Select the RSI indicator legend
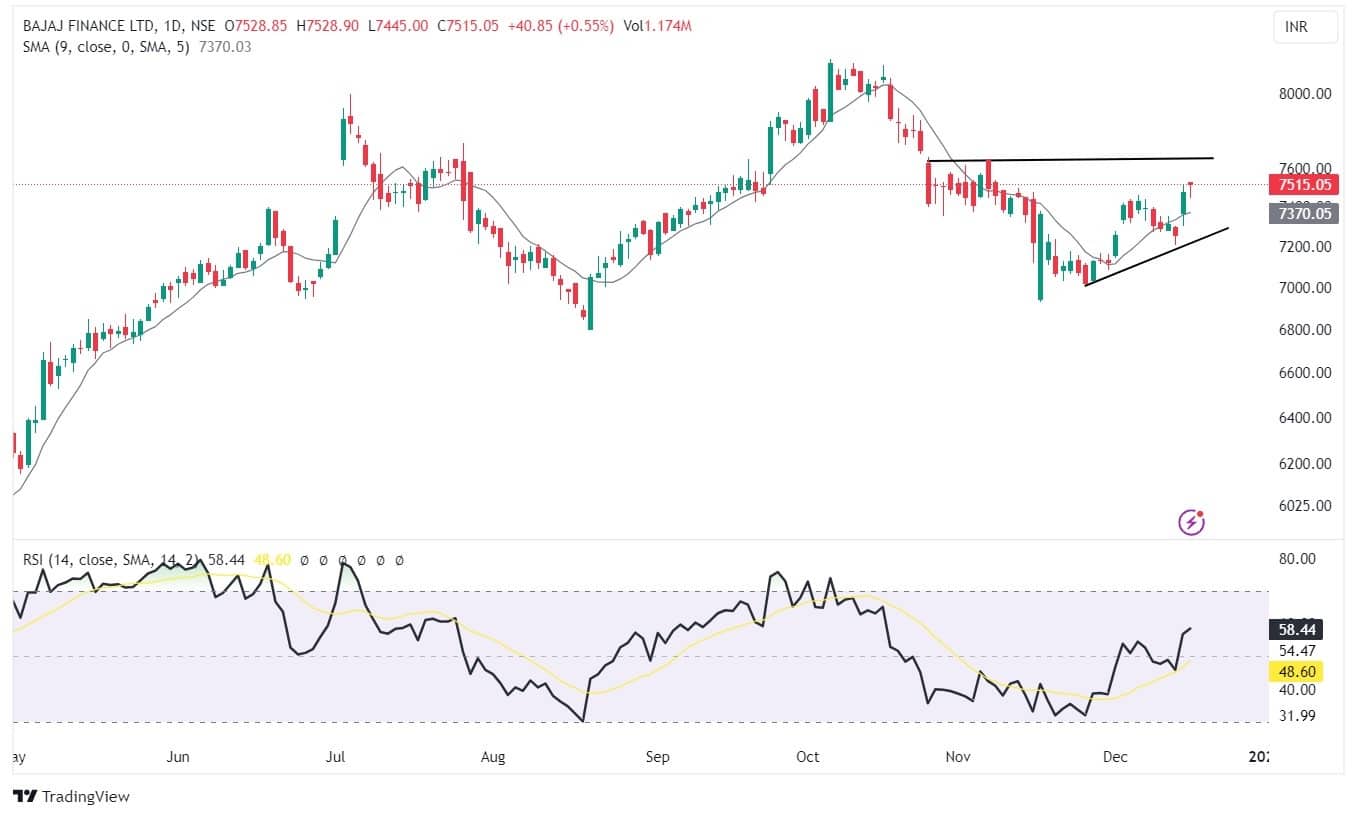This screenshot has width=1357, height=818. 110,561
